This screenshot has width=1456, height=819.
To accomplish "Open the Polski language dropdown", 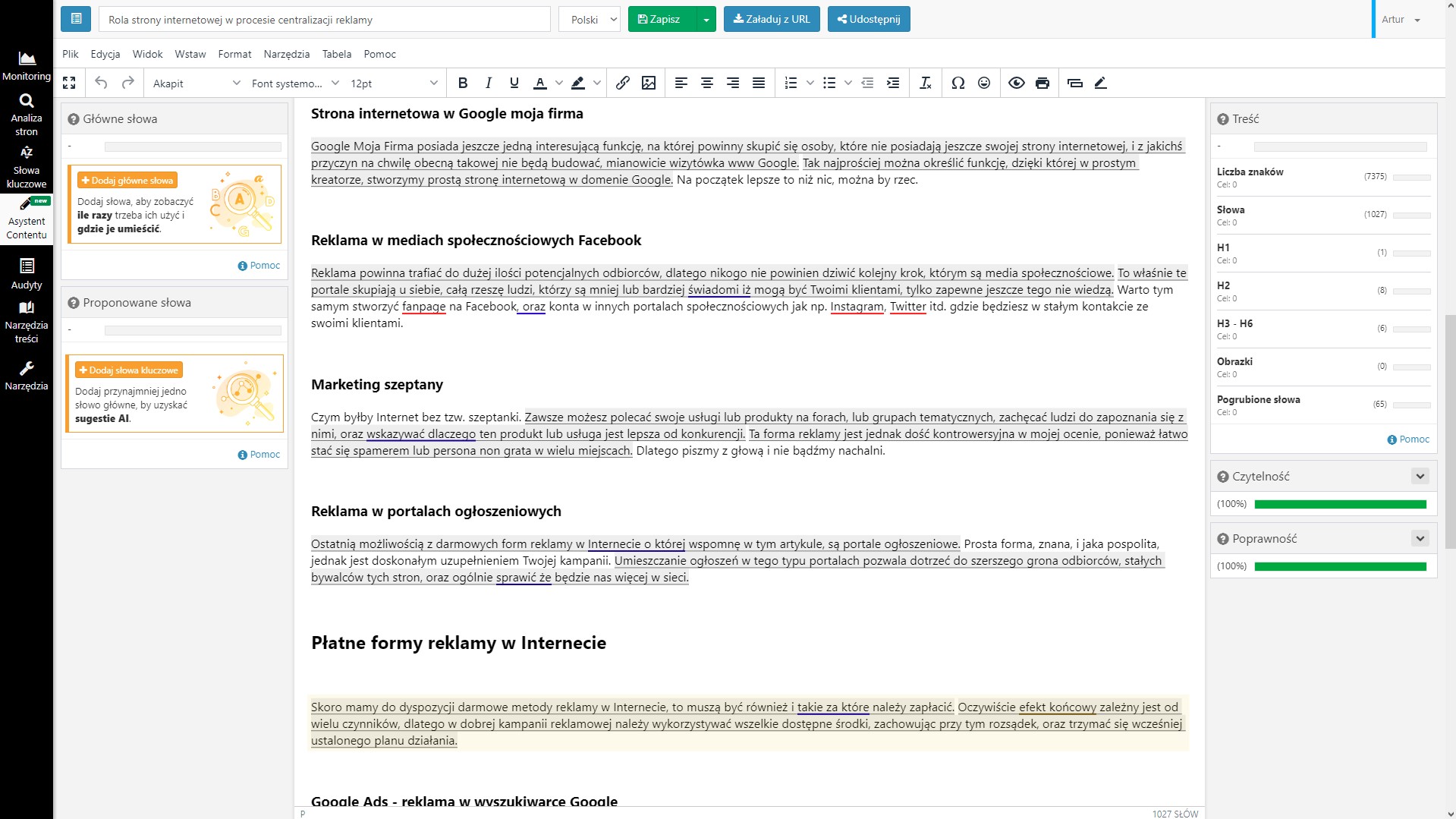I will click(590, 19).
